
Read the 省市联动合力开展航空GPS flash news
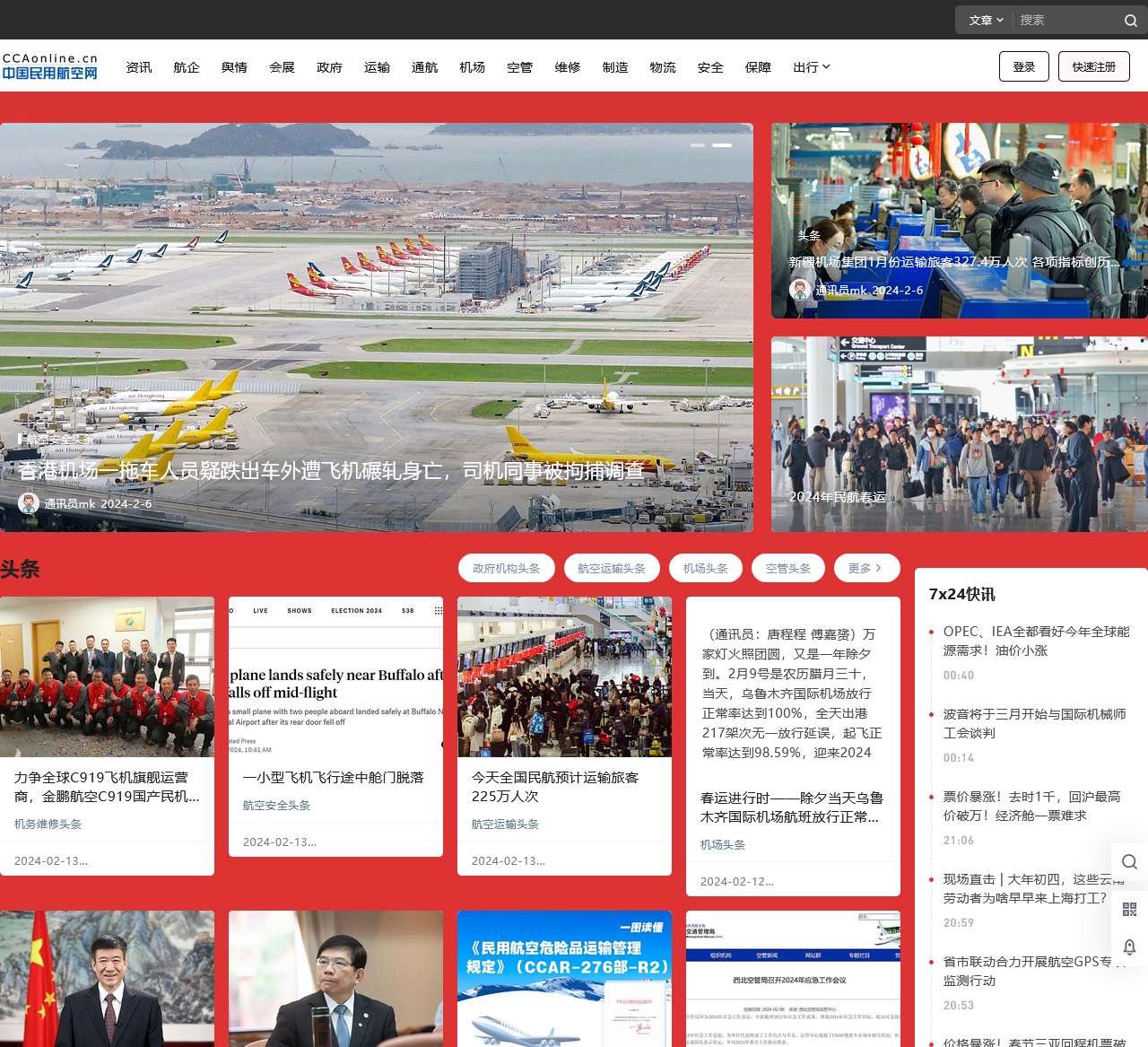[1034, 971]
